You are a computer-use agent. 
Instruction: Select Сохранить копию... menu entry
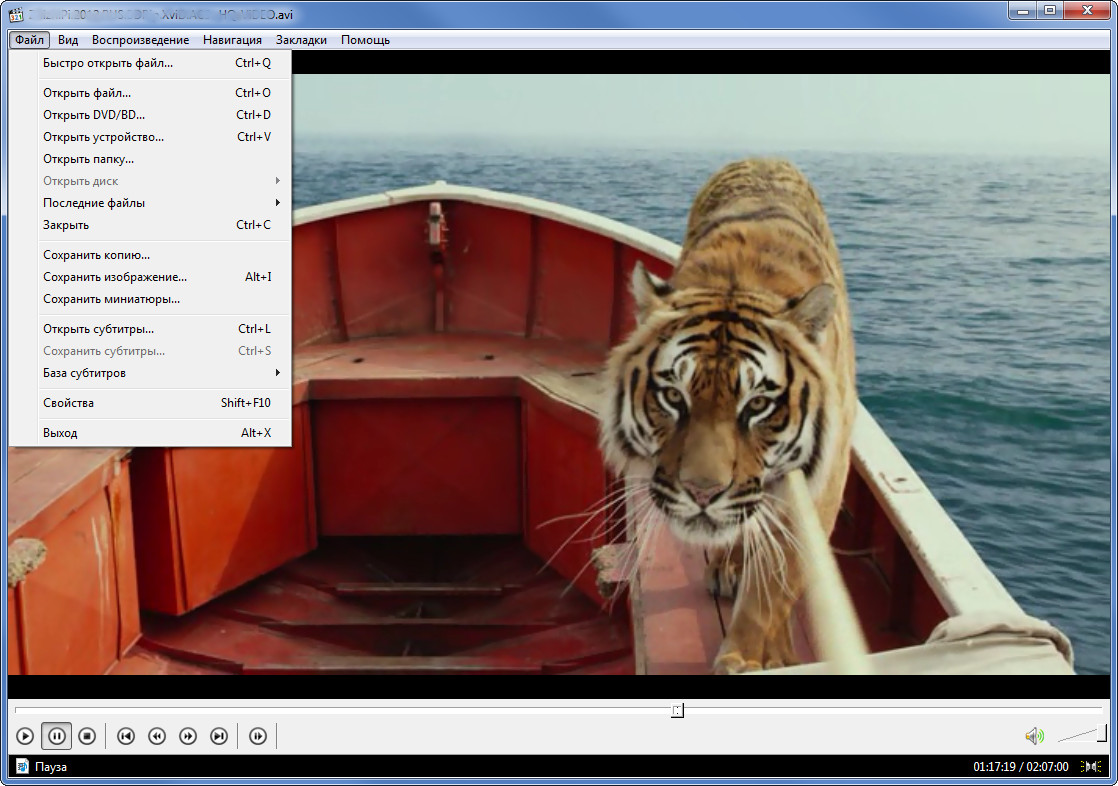[x=150, y=255]
